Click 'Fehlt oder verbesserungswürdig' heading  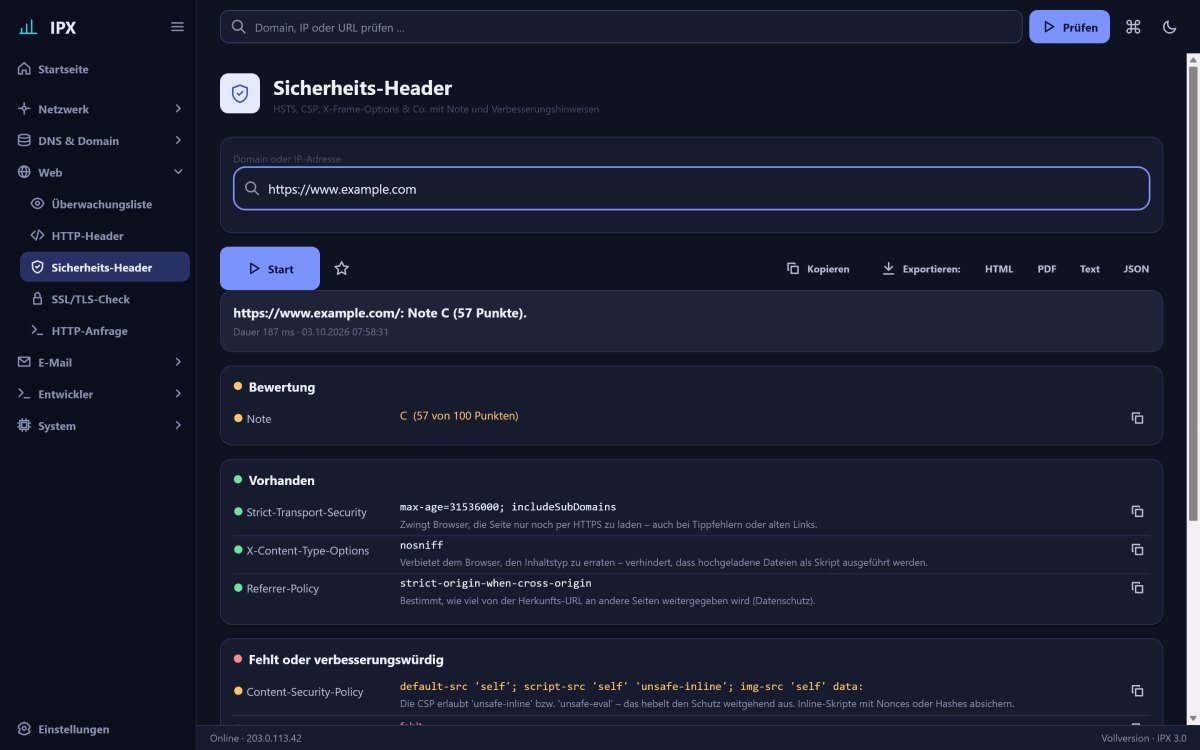pyautogui.click(x=346, y=660)
